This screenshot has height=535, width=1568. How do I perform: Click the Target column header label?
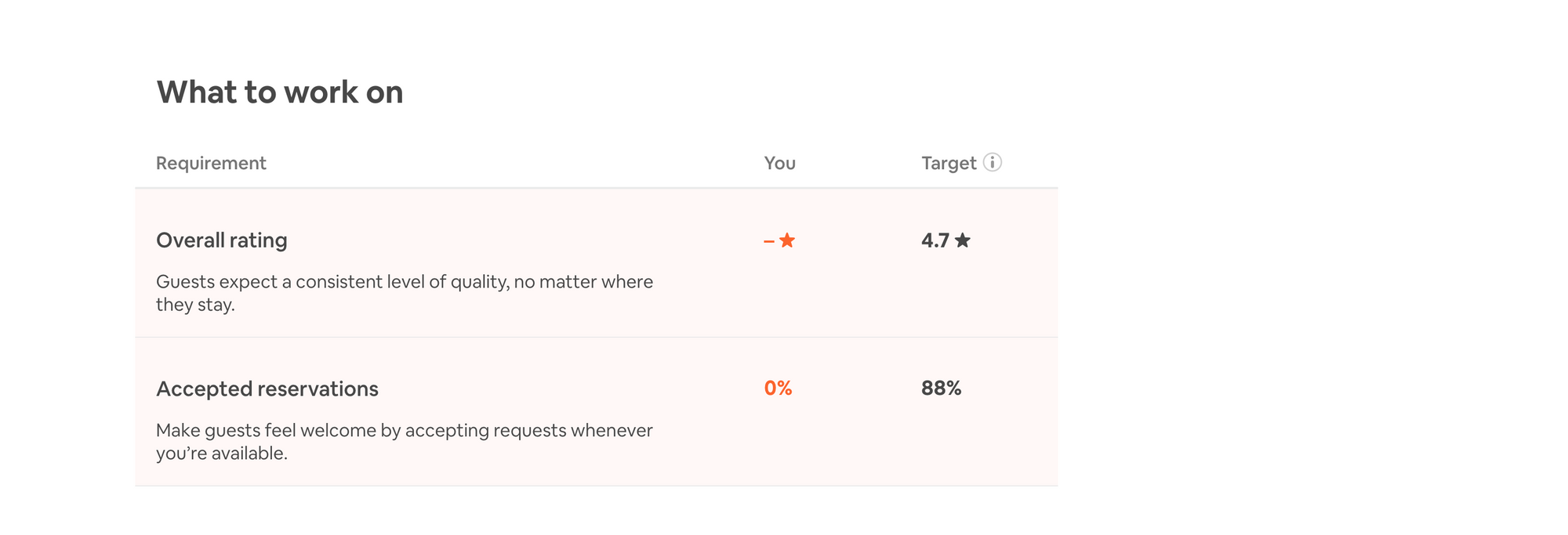(x=949, y=163)
